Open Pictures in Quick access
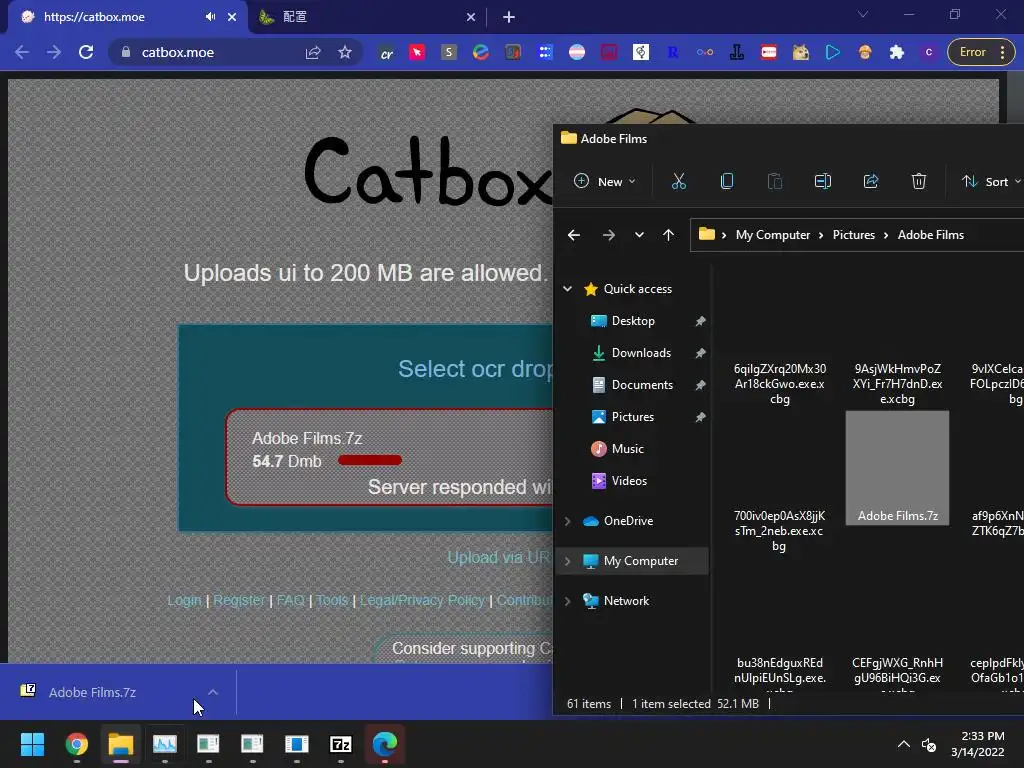Screen dimensions: 1024x768 point(632,417)
